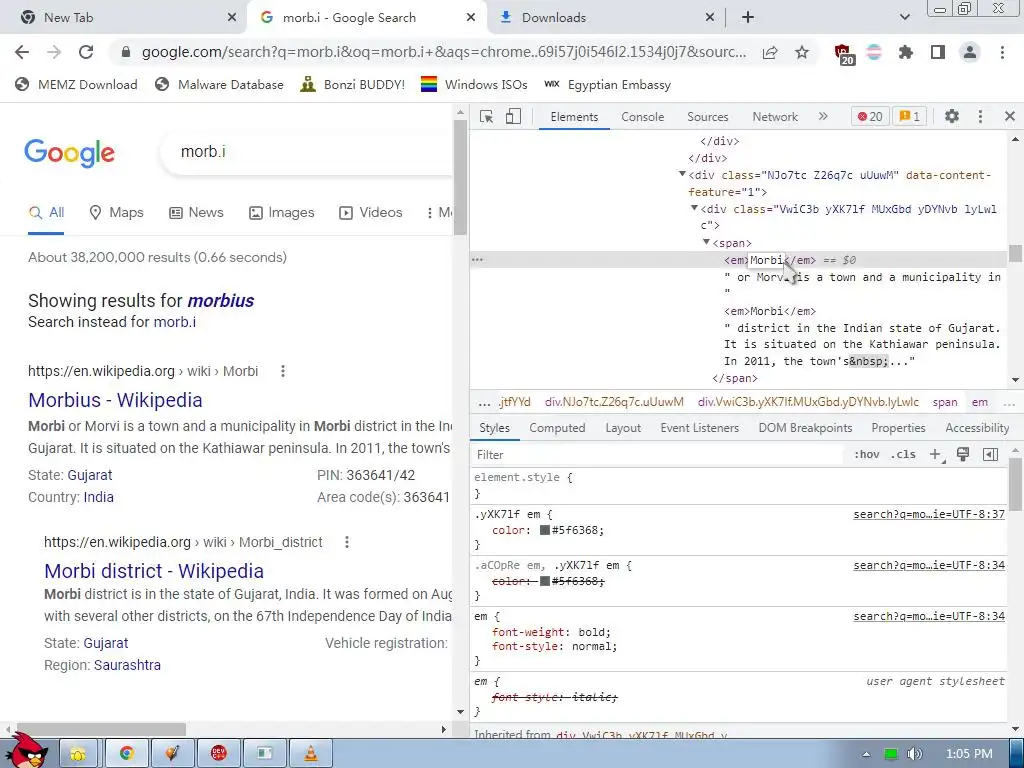Click the browser back arrow
The image size is (1024, 768).
(x=22, y=52)
